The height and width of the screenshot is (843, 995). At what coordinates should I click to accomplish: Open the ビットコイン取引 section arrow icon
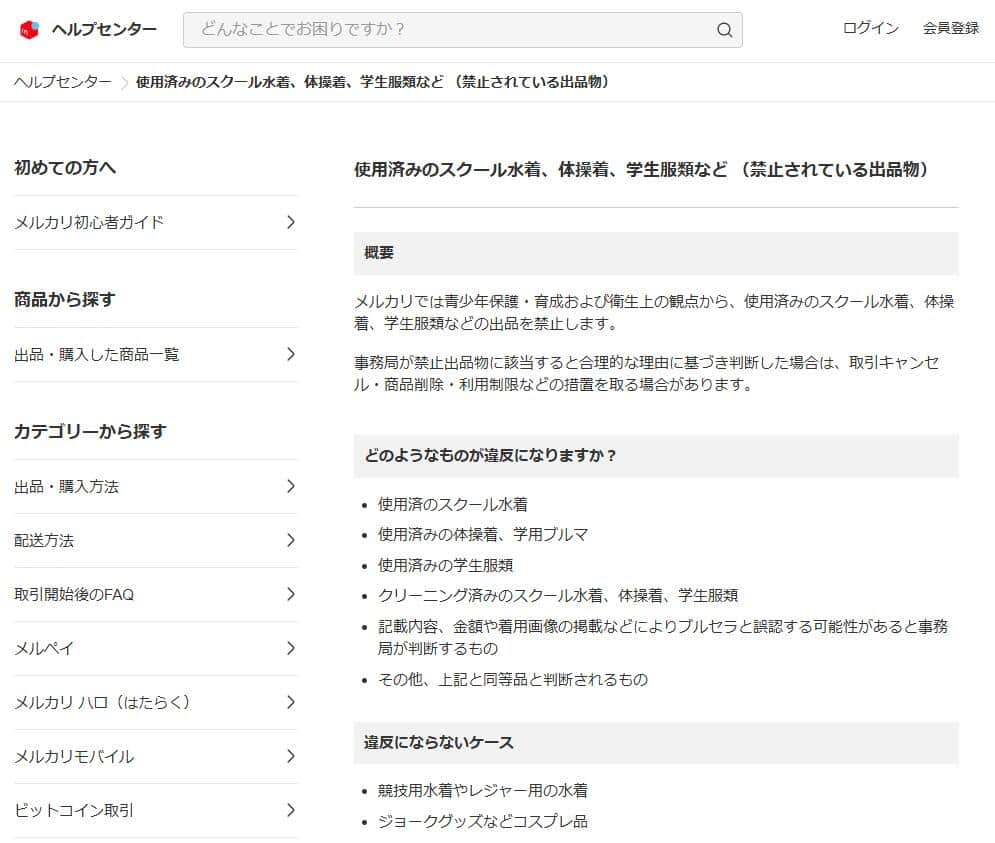point(290,810)
